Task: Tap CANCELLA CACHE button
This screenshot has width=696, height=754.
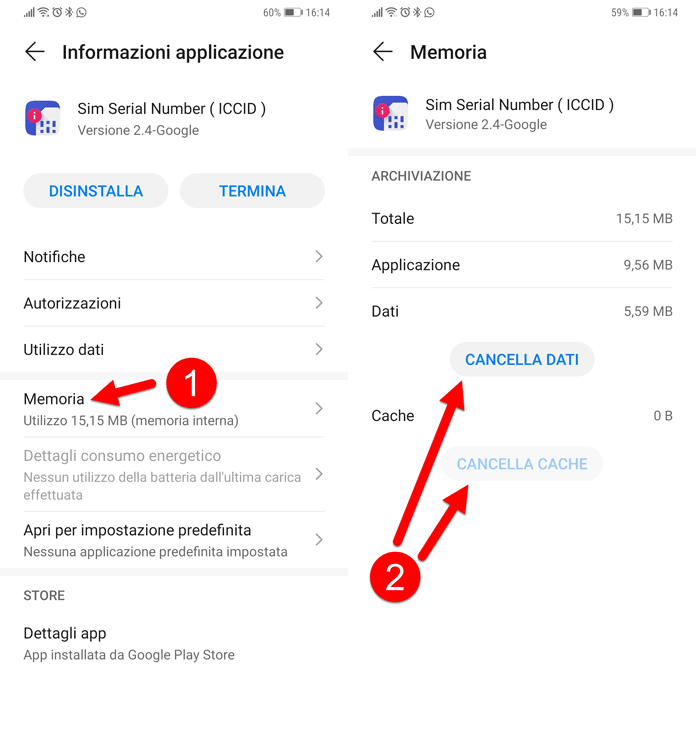Action: click(522, 464)
